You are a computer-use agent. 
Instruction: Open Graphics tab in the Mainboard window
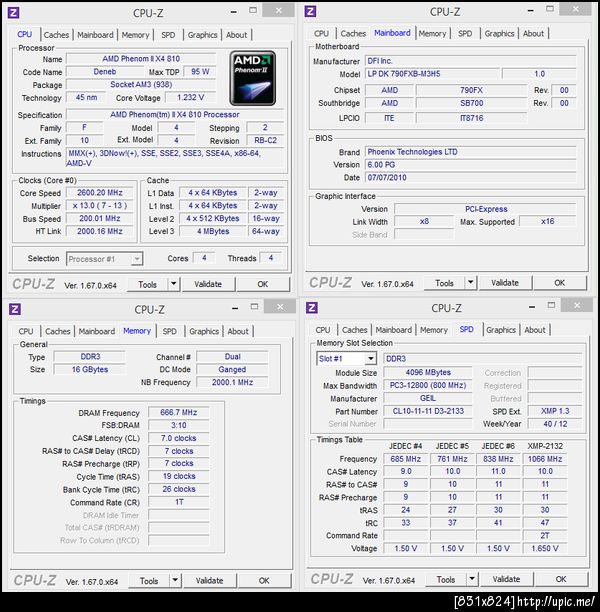point(499,34)
